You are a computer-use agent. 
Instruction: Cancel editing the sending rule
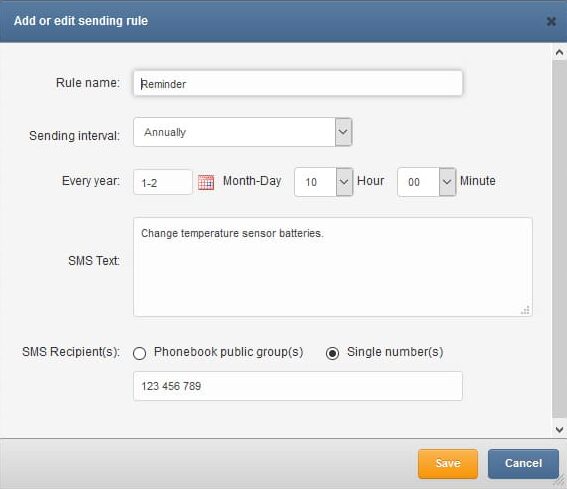tap(523, 463)
